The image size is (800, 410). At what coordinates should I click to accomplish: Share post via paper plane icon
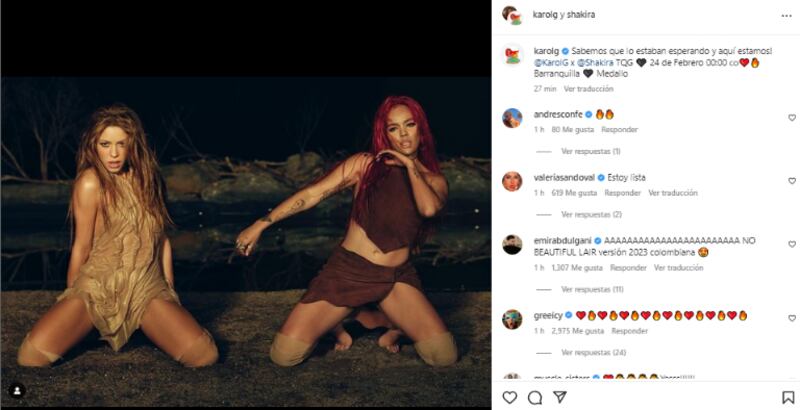[x=560, y=397]
